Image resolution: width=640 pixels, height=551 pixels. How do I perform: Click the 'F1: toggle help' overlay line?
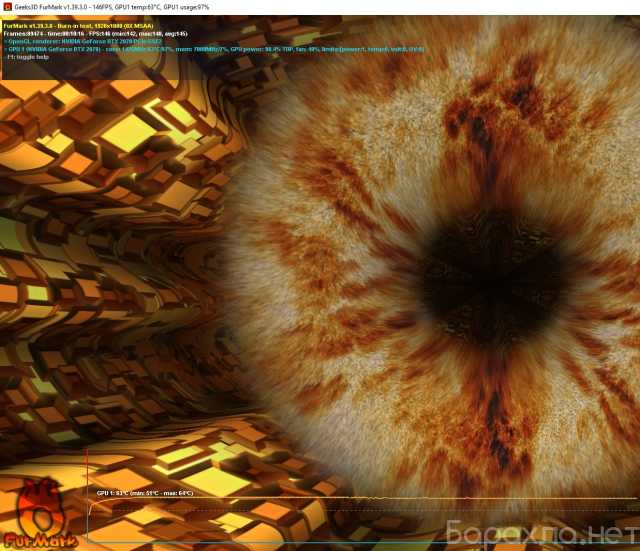(x=25, y=57)
